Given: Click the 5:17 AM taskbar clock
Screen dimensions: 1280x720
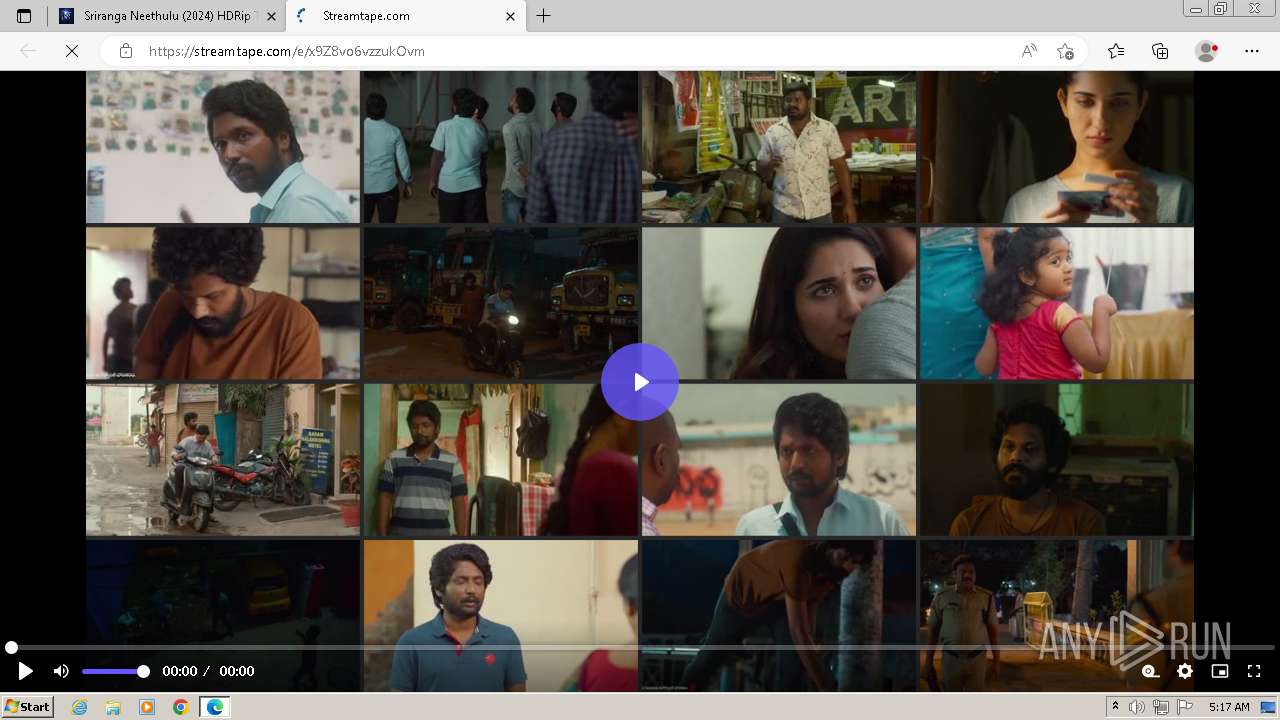Looking at the screenshot, I should click(1229, 707).
